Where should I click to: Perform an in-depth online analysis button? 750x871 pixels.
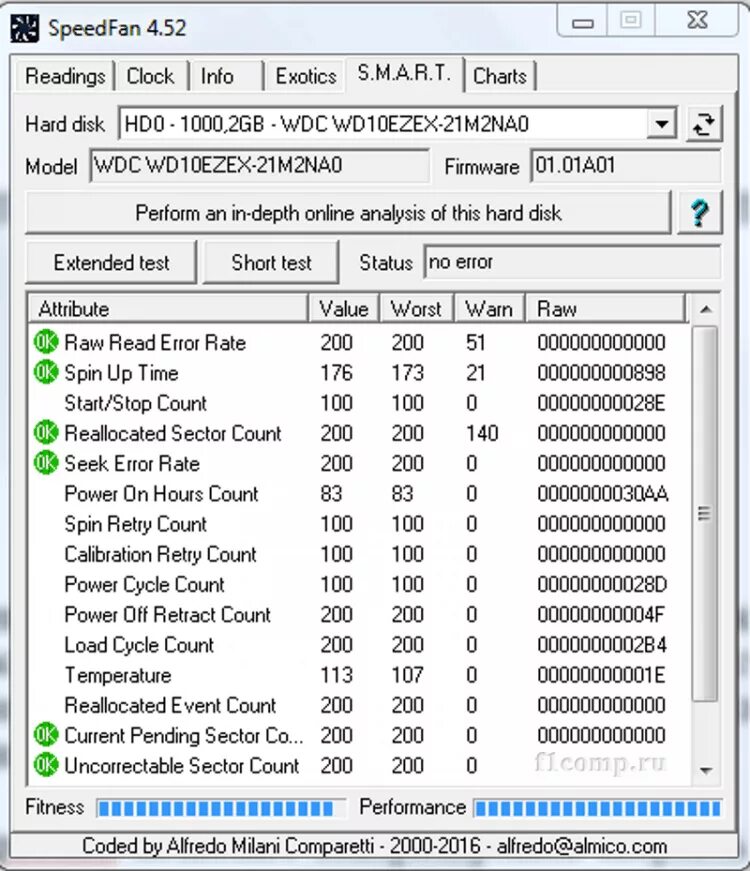click(x=348, y=213)
